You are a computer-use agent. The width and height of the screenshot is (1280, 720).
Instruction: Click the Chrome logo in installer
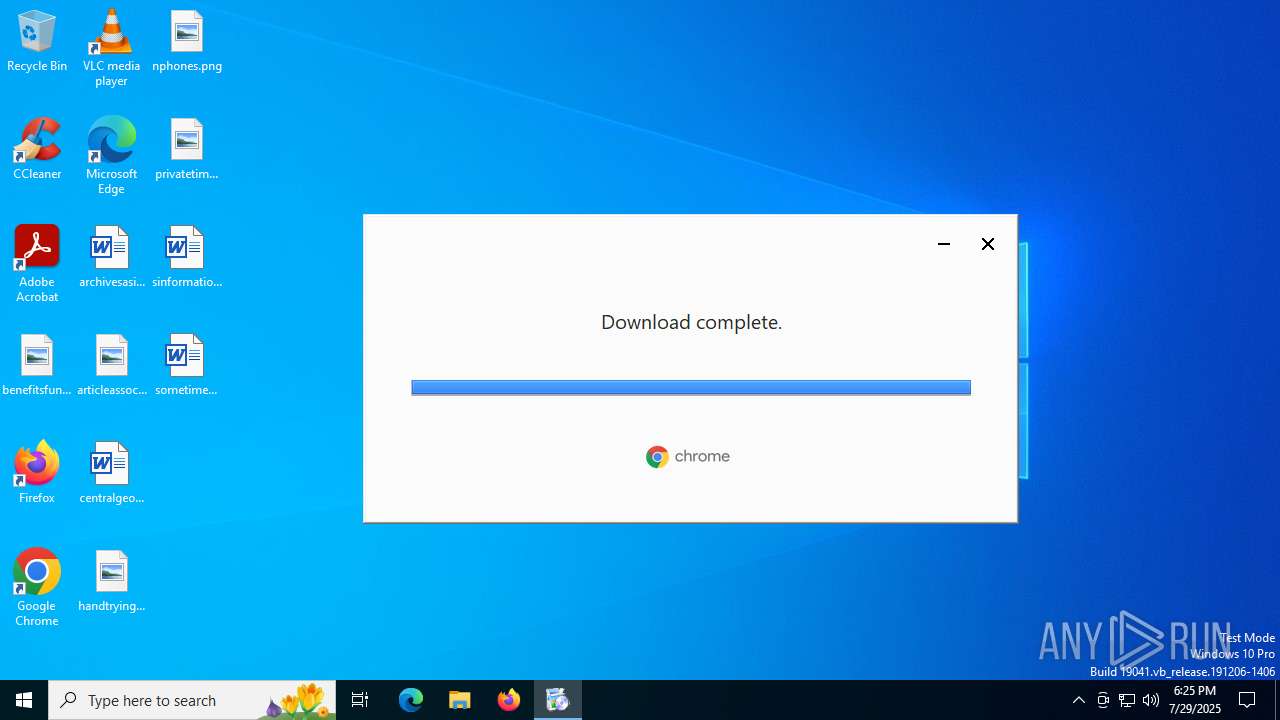click(688, 457)
